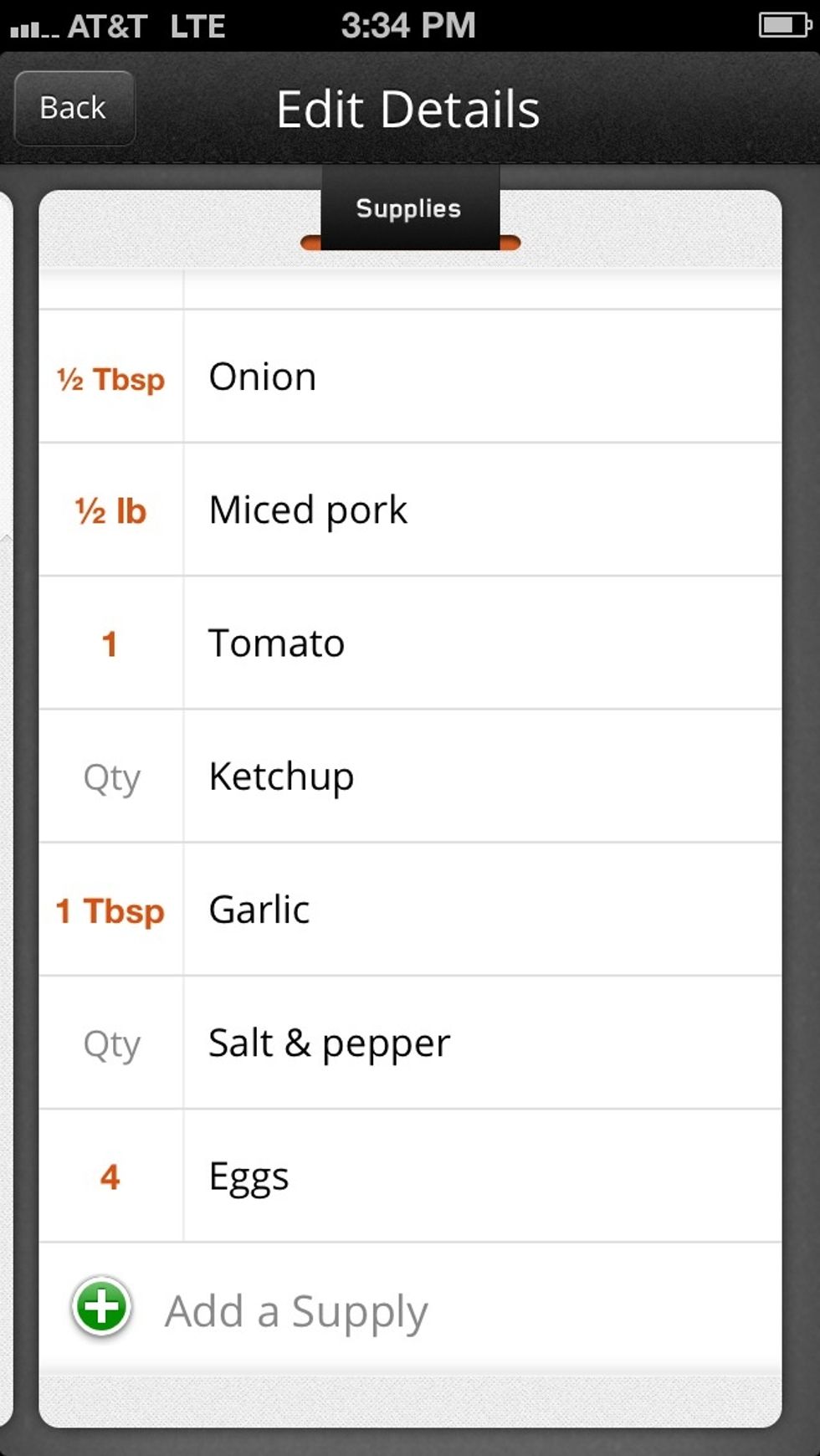Screen dimensions: 820x1456
Task: Open the quantity 1 for Tomato
Action: pyautogui.click(x=110, y=644)
